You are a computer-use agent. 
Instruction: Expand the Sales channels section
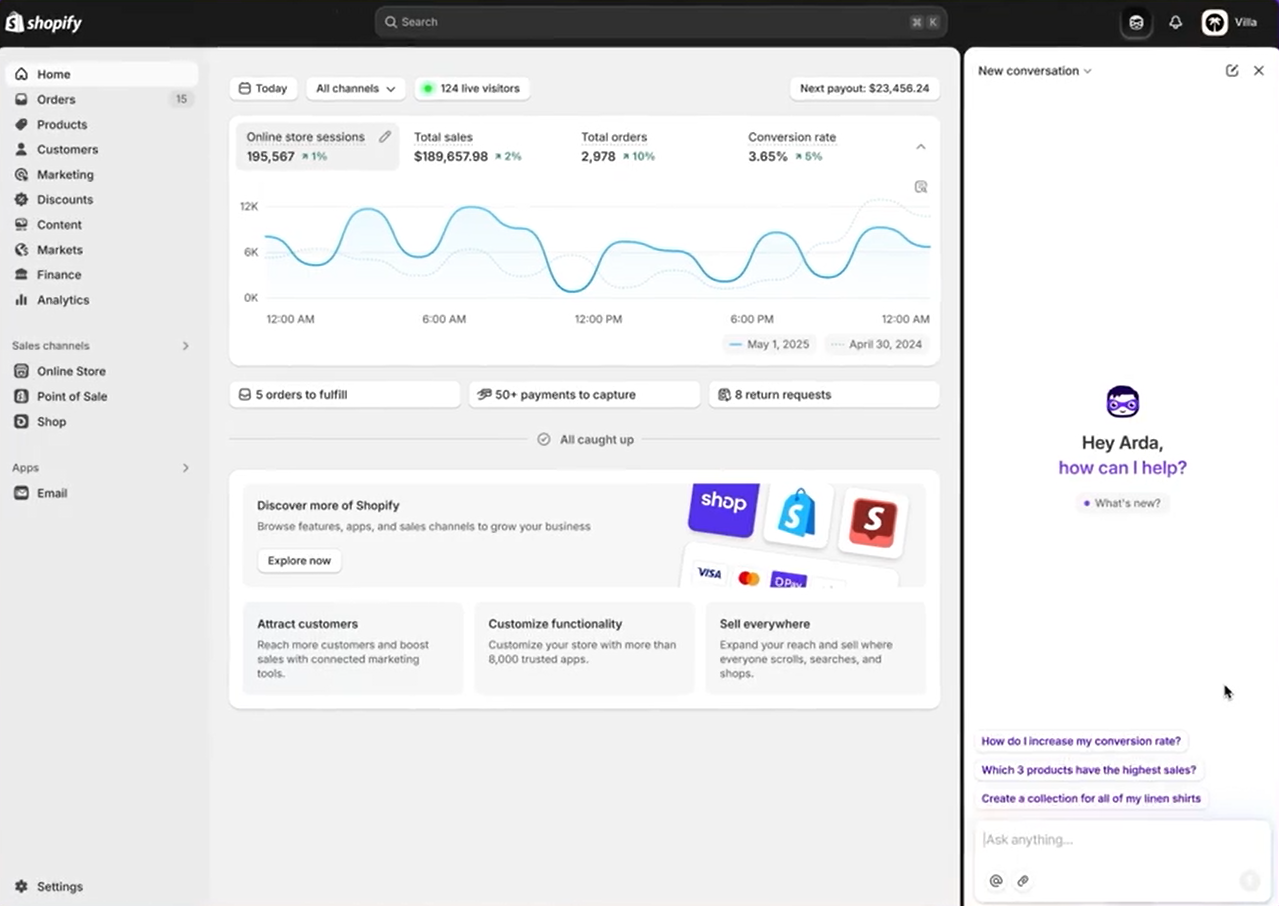tap(185, 345)
